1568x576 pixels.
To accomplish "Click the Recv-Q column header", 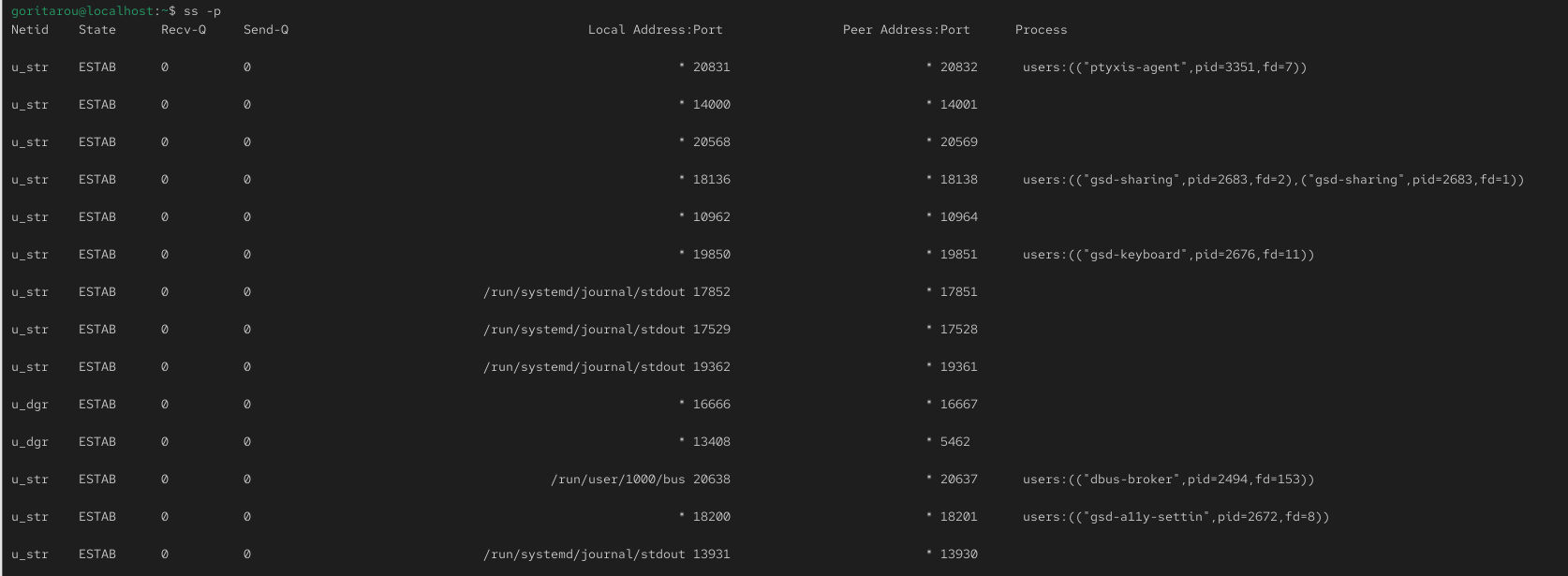I will (184, 30).
